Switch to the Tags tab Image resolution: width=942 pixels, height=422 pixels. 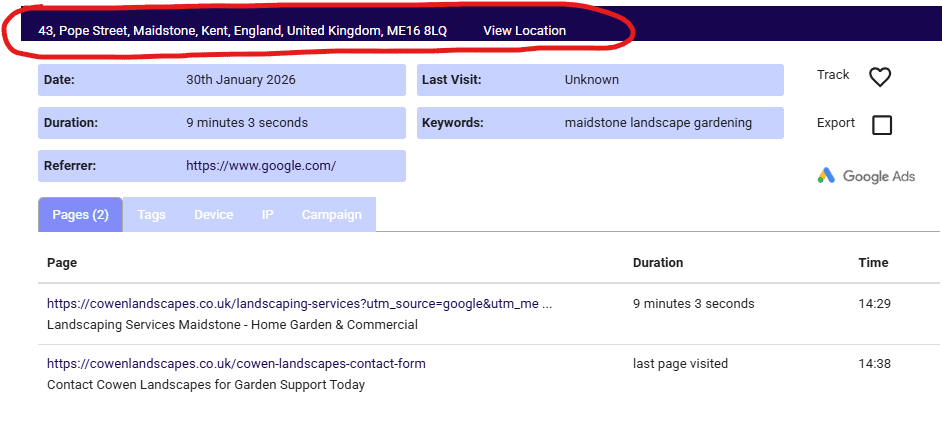[x=152, y=215]
